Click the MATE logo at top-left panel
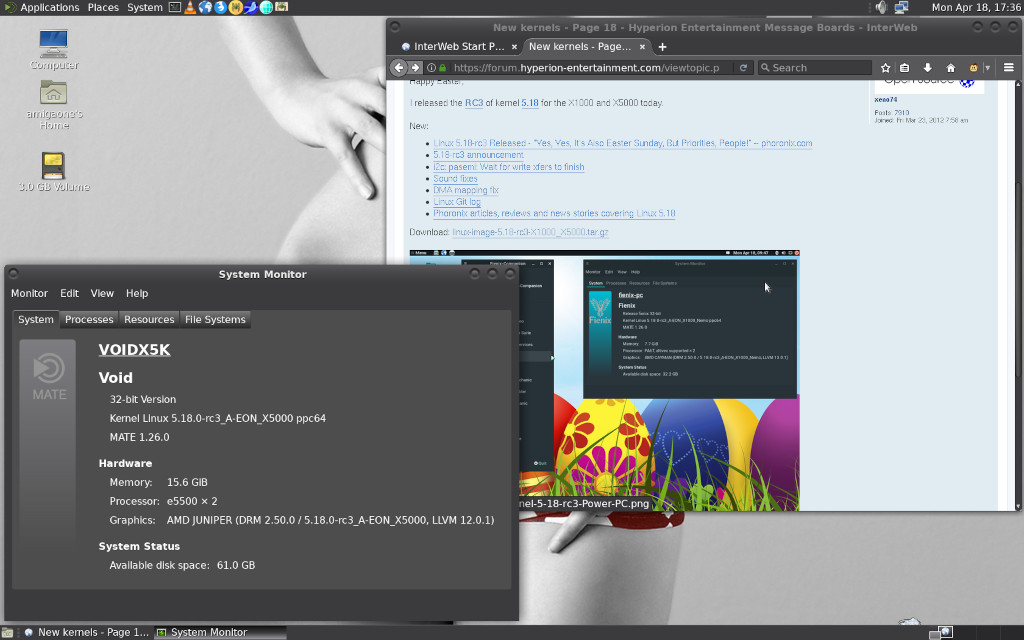1024x640 pixels. pyautogui.click(x=9, y=7)
